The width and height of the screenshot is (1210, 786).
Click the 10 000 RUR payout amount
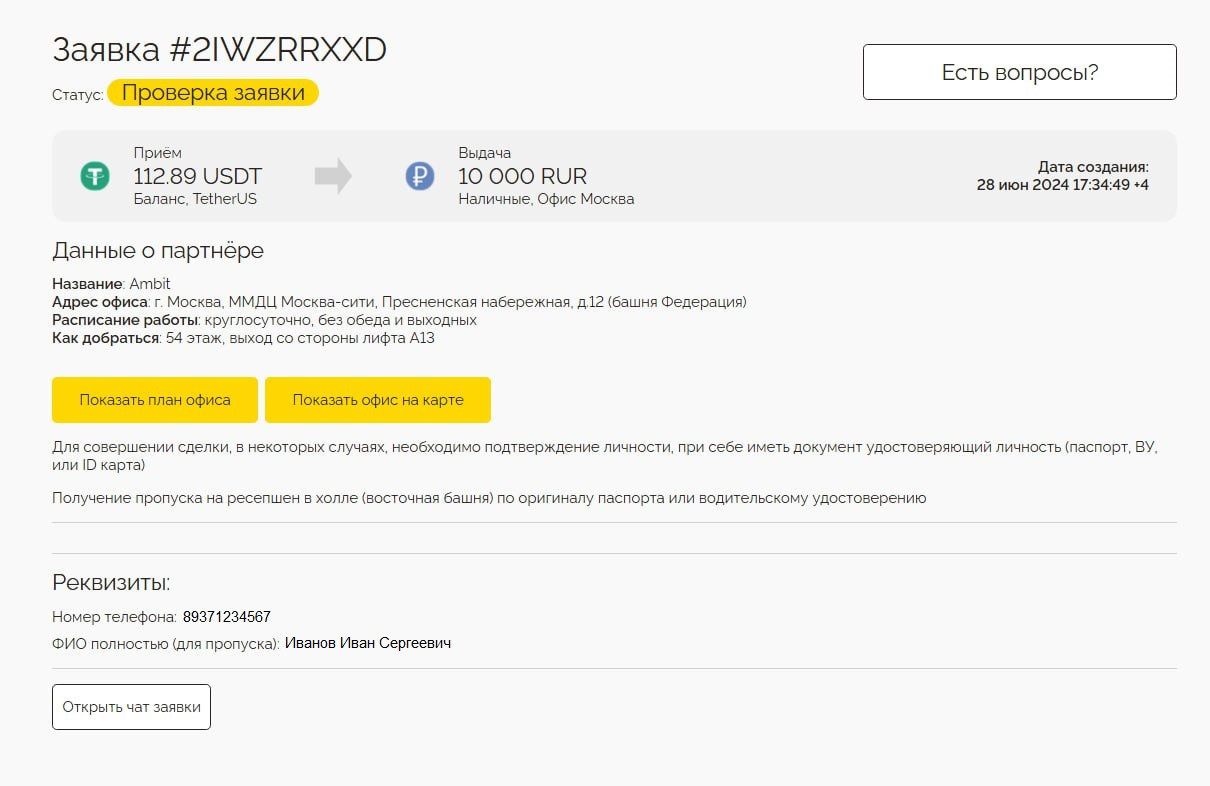click(522, 177)
